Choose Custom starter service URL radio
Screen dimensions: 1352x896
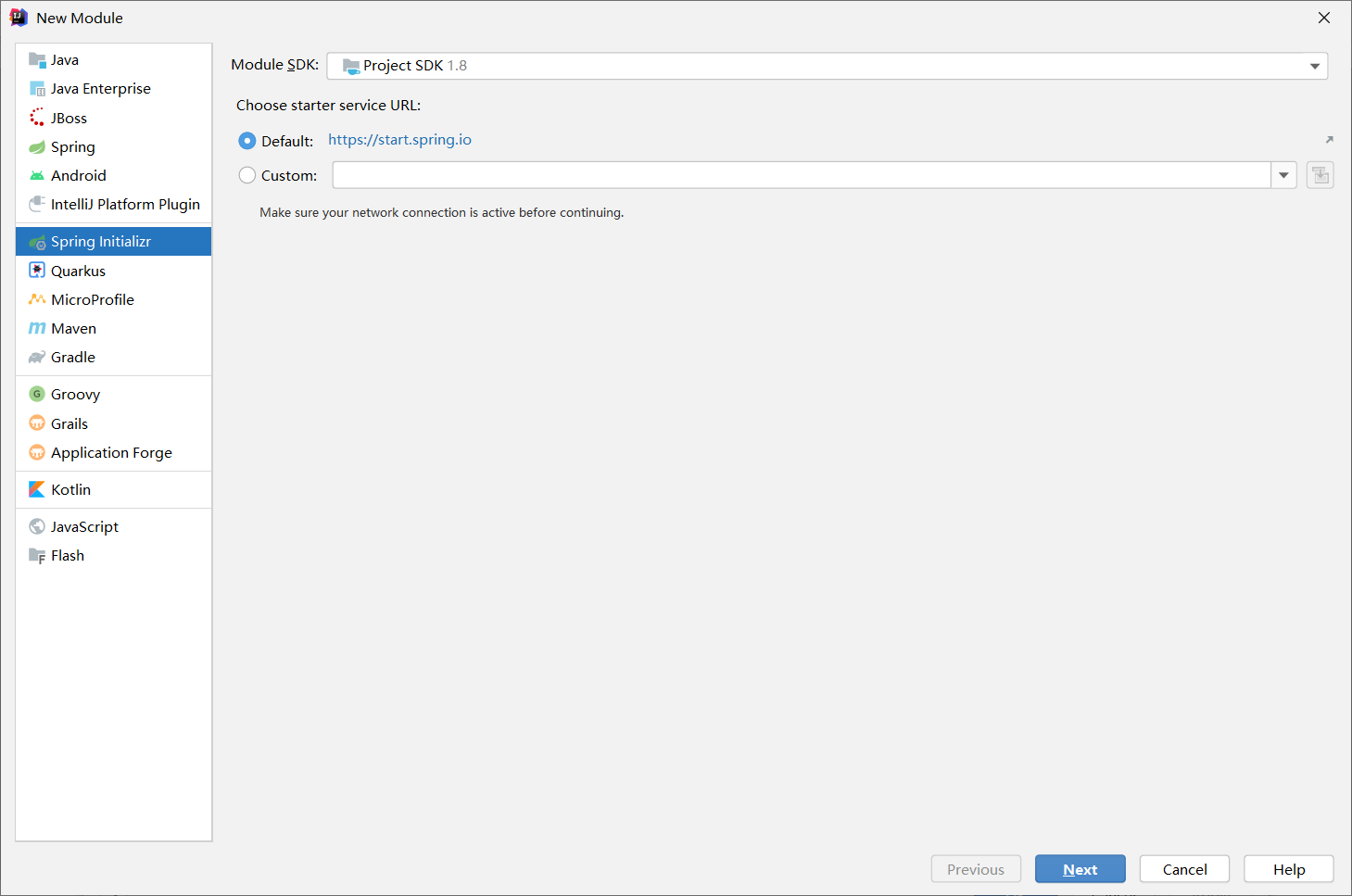coord(247,175)
